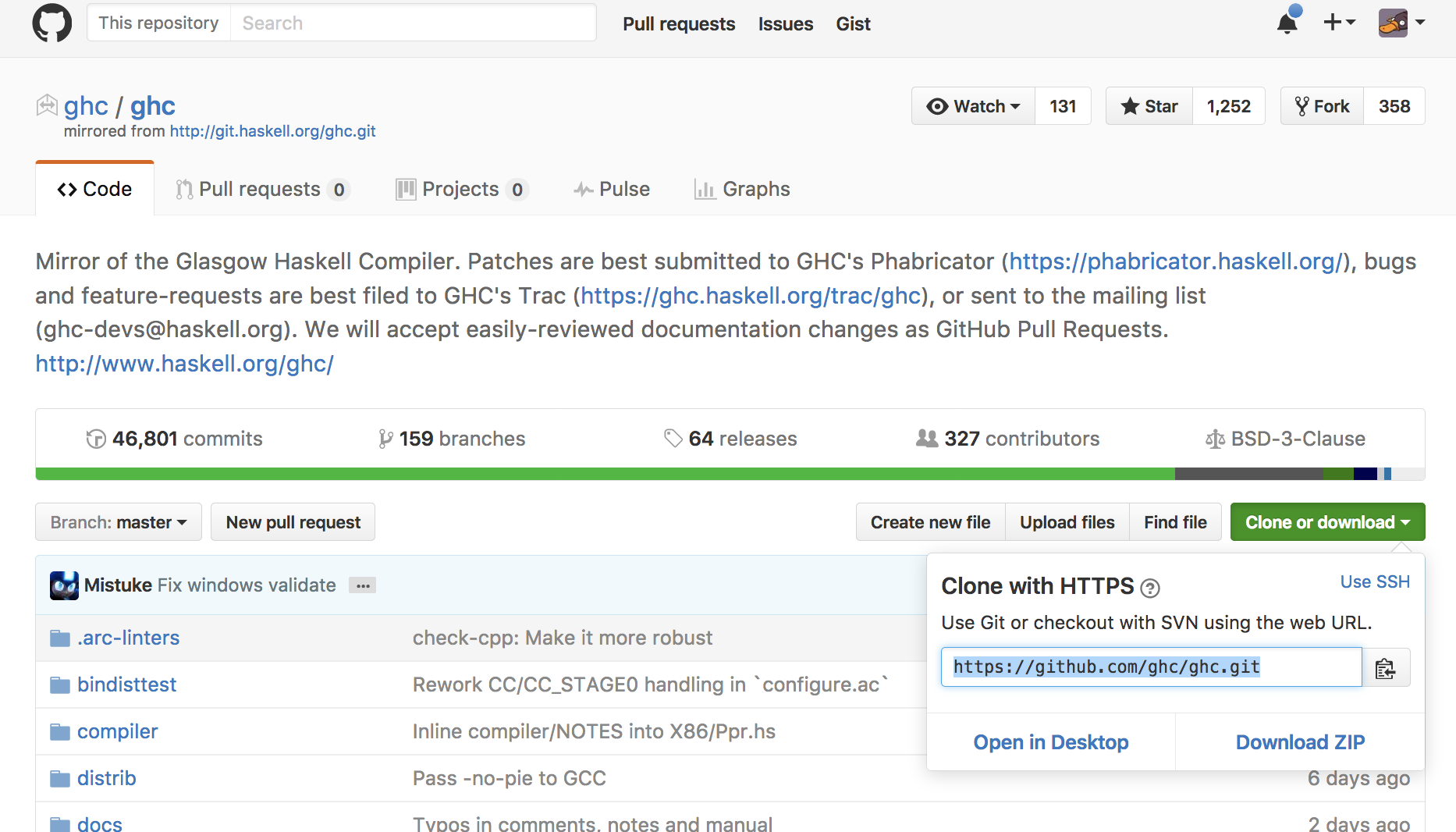Screen dimensions: 1456x832
Task: Focus the repository search field
Action: [x=413, y=23]
